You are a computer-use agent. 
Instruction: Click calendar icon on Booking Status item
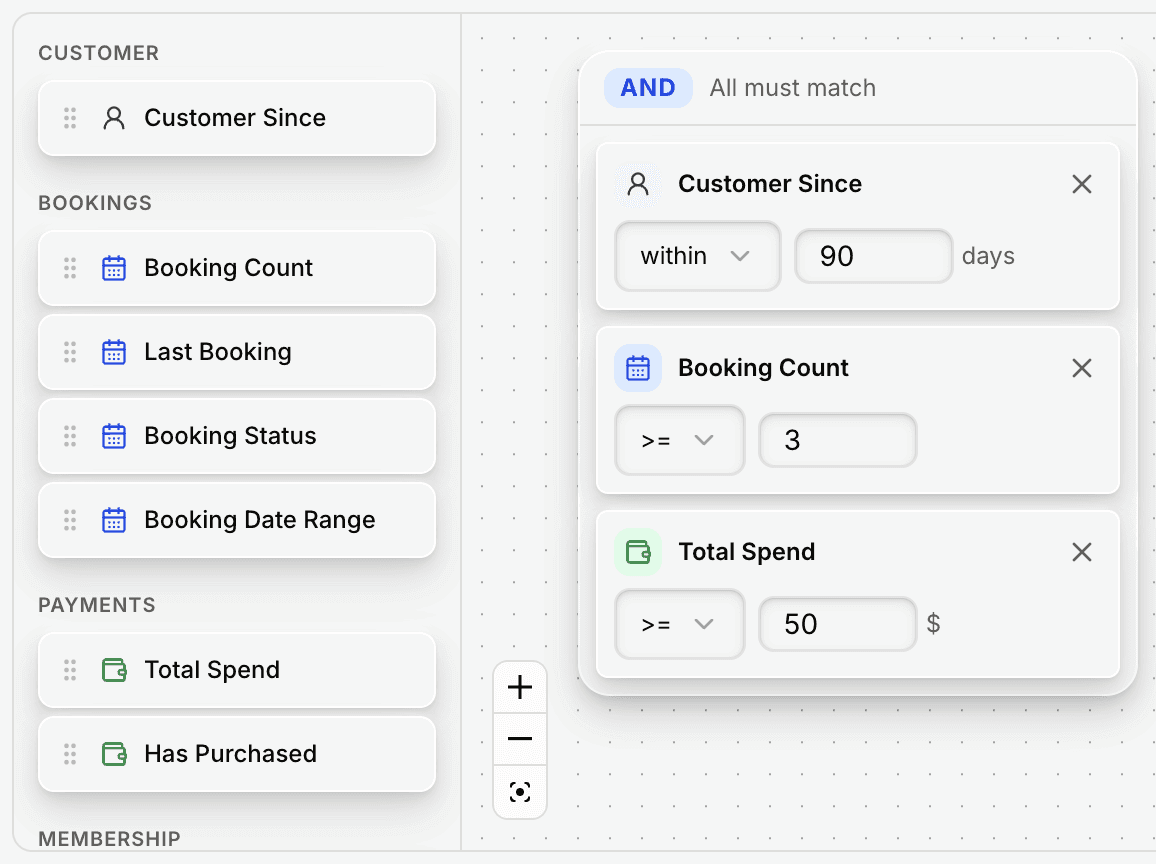114,436
